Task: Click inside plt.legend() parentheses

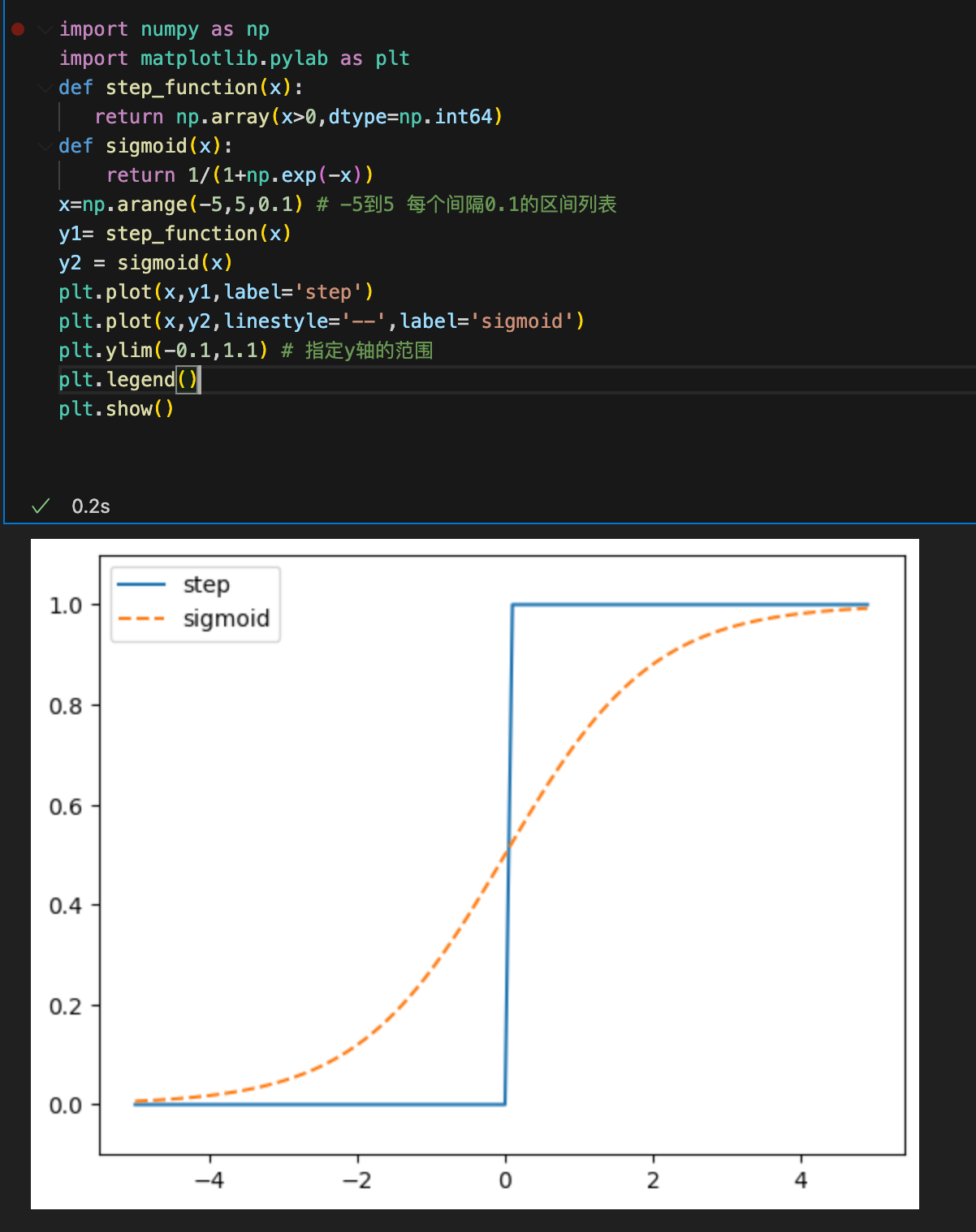Action: tap(188, 380)
